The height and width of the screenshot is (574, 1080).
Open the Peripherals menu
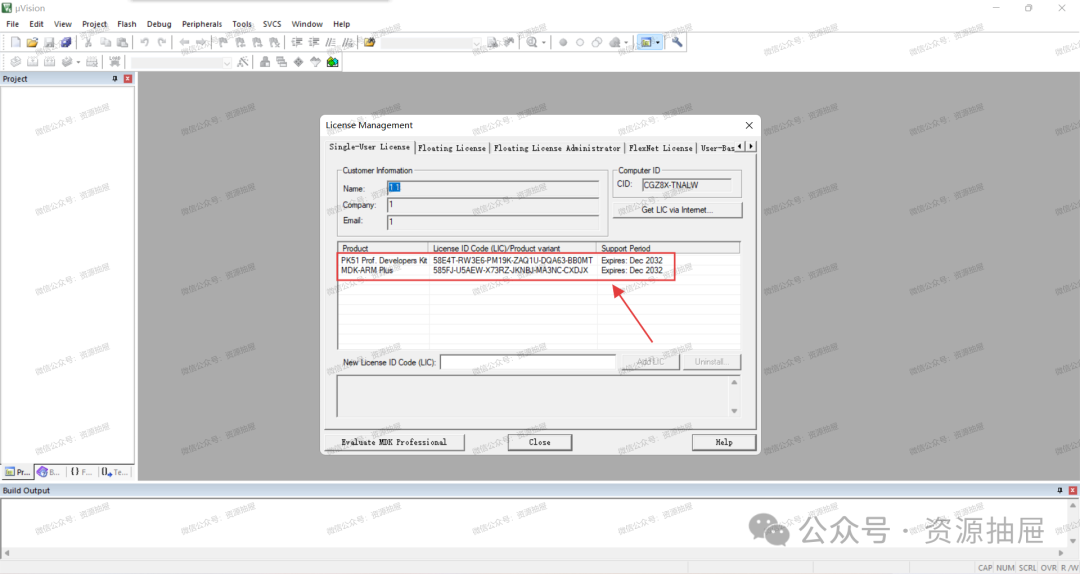tap(202, 24)
